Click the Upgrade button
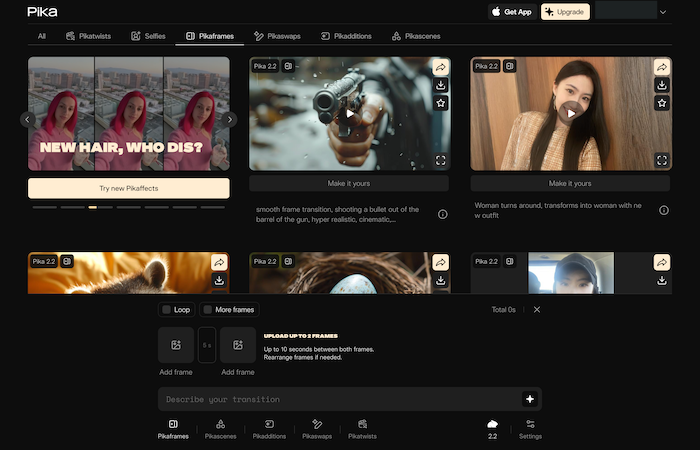 click(565, 12)
